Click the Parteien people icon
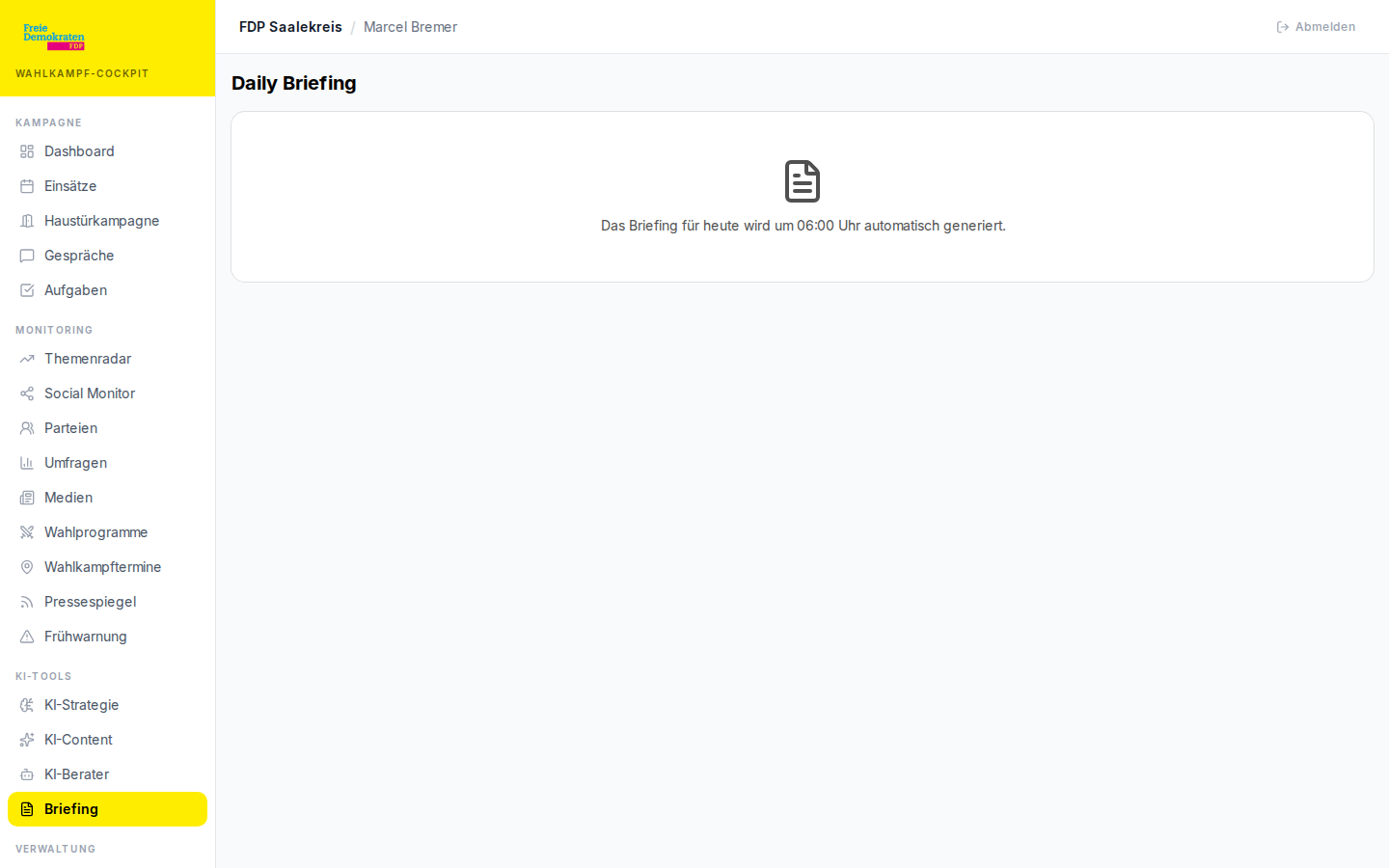The width and height of the screenshot is (1389, 868). click(27, 428)
